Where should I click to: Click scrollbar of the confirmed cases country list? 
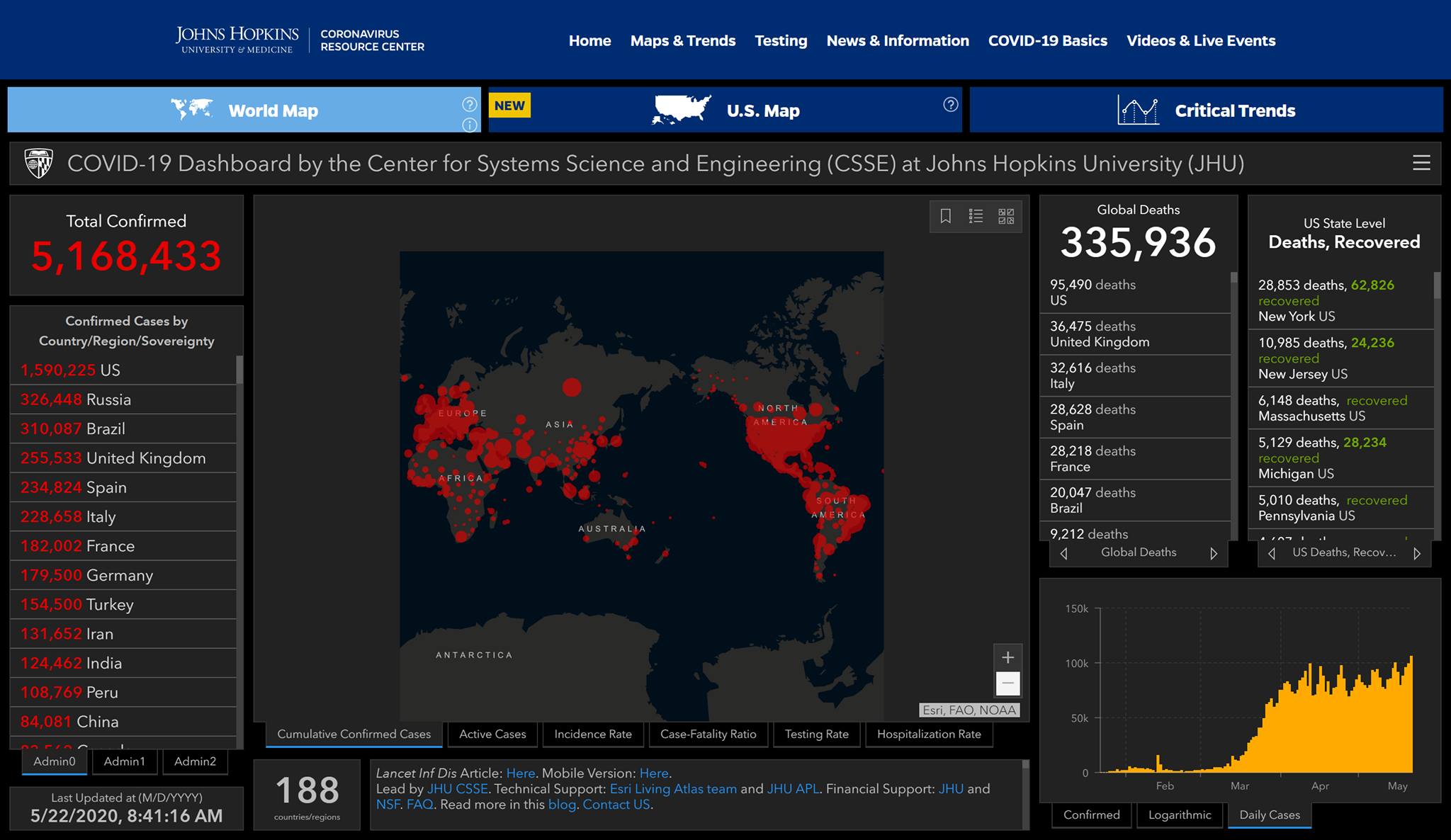[239, 370]
